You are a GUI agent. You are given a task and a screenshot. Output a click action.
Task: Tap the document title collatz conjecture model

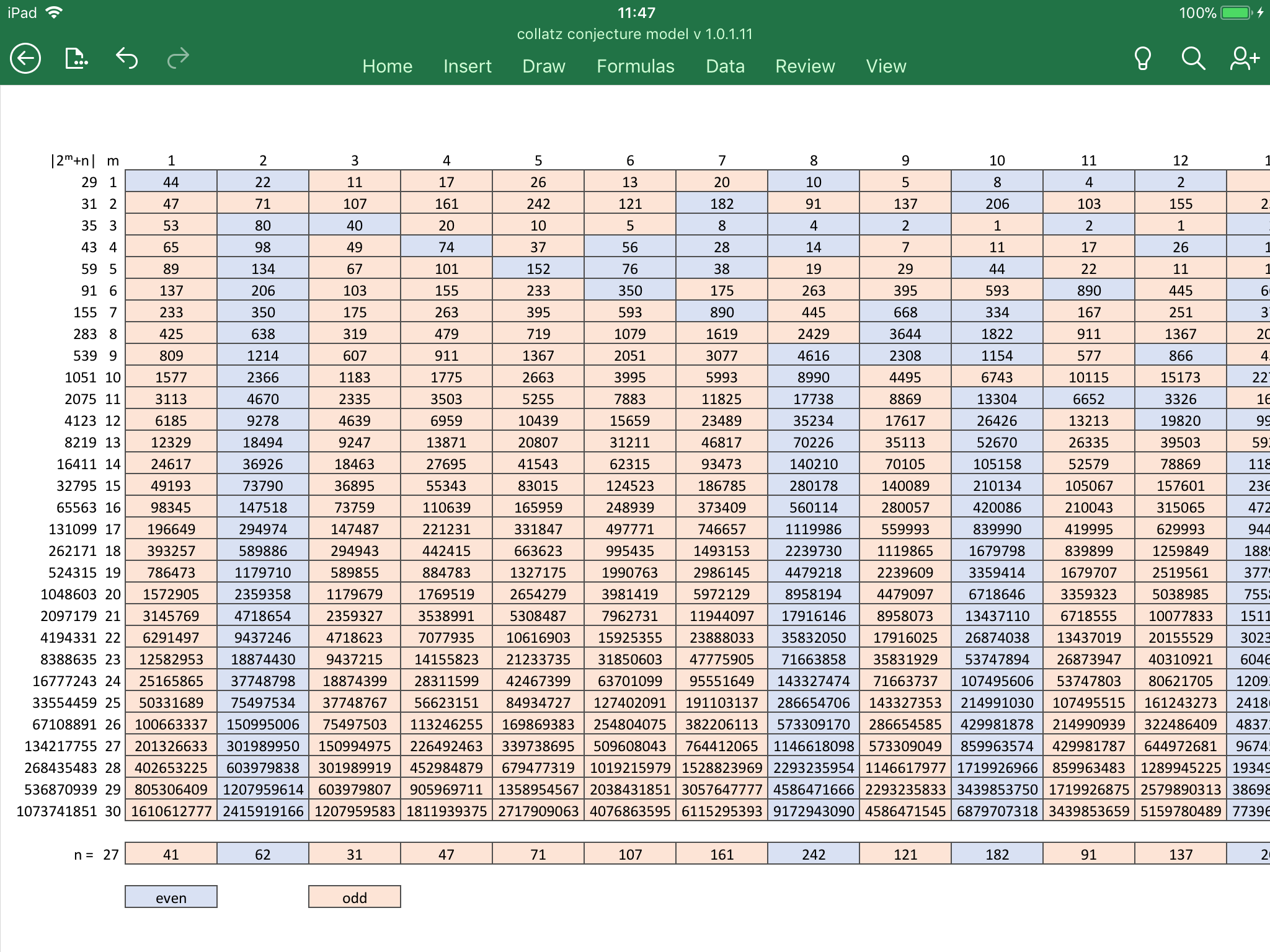(x=634, y=34)
